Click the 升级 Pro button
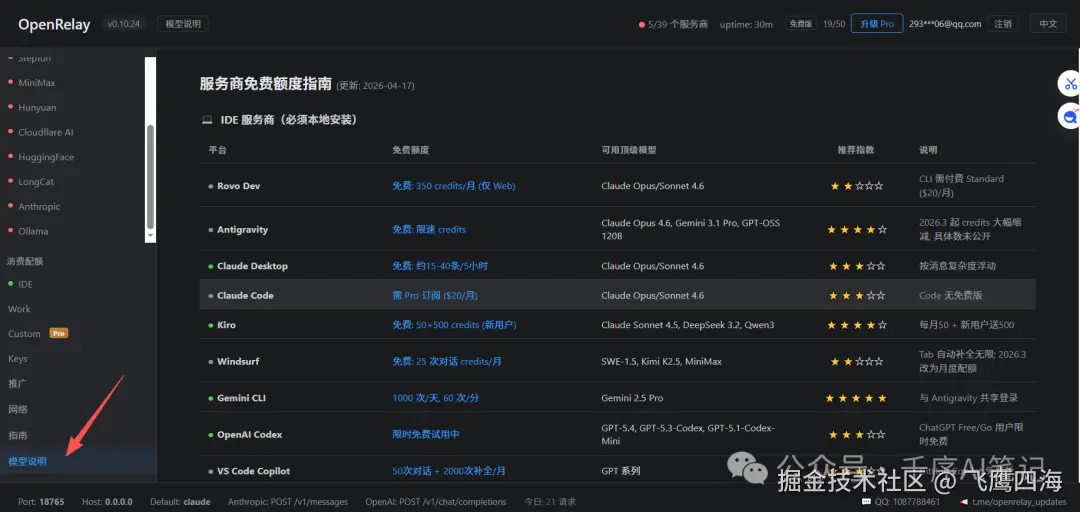 click(x=877, y=23)
